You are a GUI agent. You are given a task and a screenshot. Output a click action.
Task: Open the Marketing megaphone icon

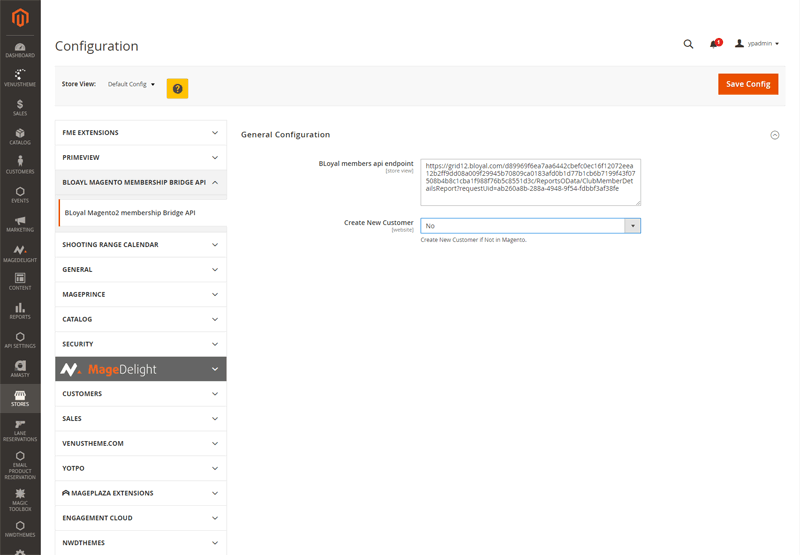(x=20, y=223)
